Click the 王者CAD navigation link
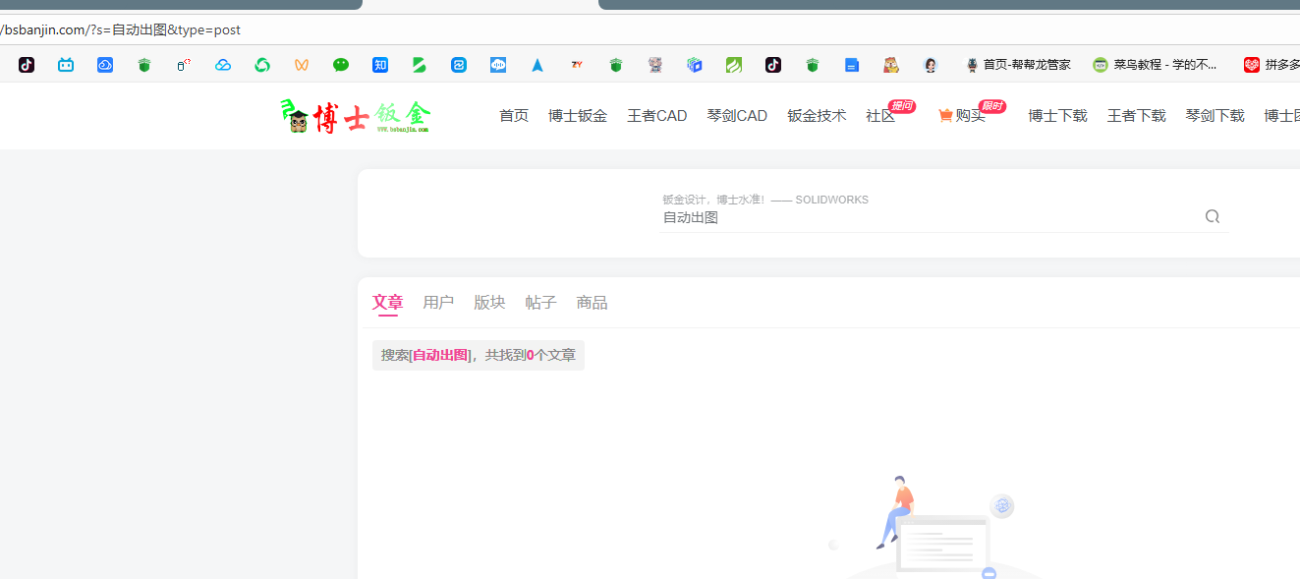 point(656,116)
